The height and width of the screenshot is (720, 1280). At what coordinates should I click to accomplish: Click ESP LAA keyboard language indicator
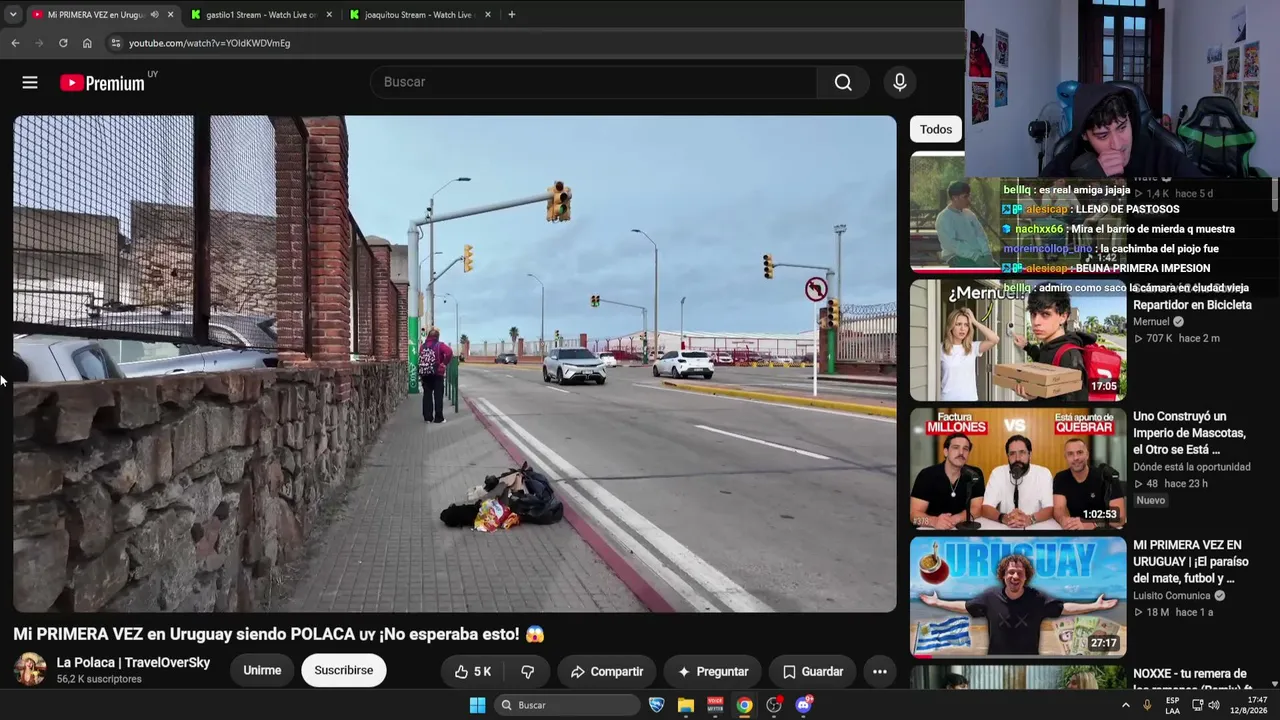(1173, 705)
